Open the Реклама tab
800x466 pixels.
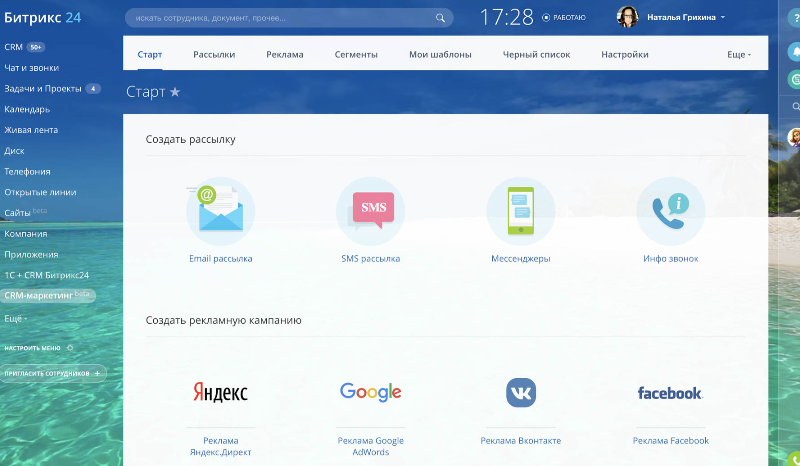click(285, 55)
